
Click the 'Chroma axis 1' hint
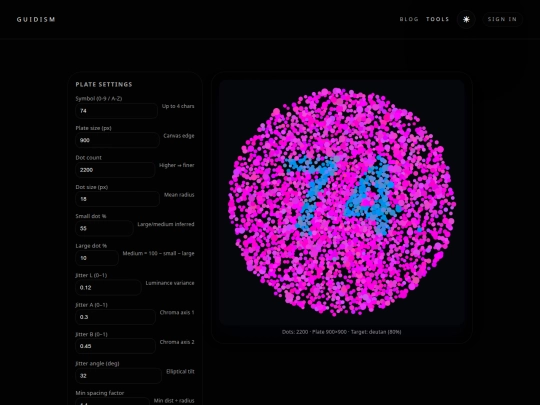177,312
